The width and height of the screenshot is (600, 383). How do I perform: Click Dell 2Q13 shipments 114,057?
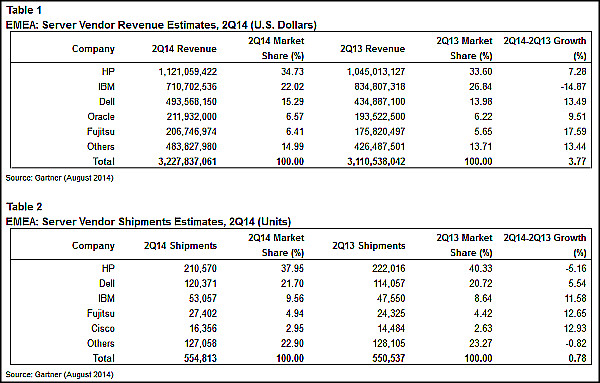click(x=389, y=284)
